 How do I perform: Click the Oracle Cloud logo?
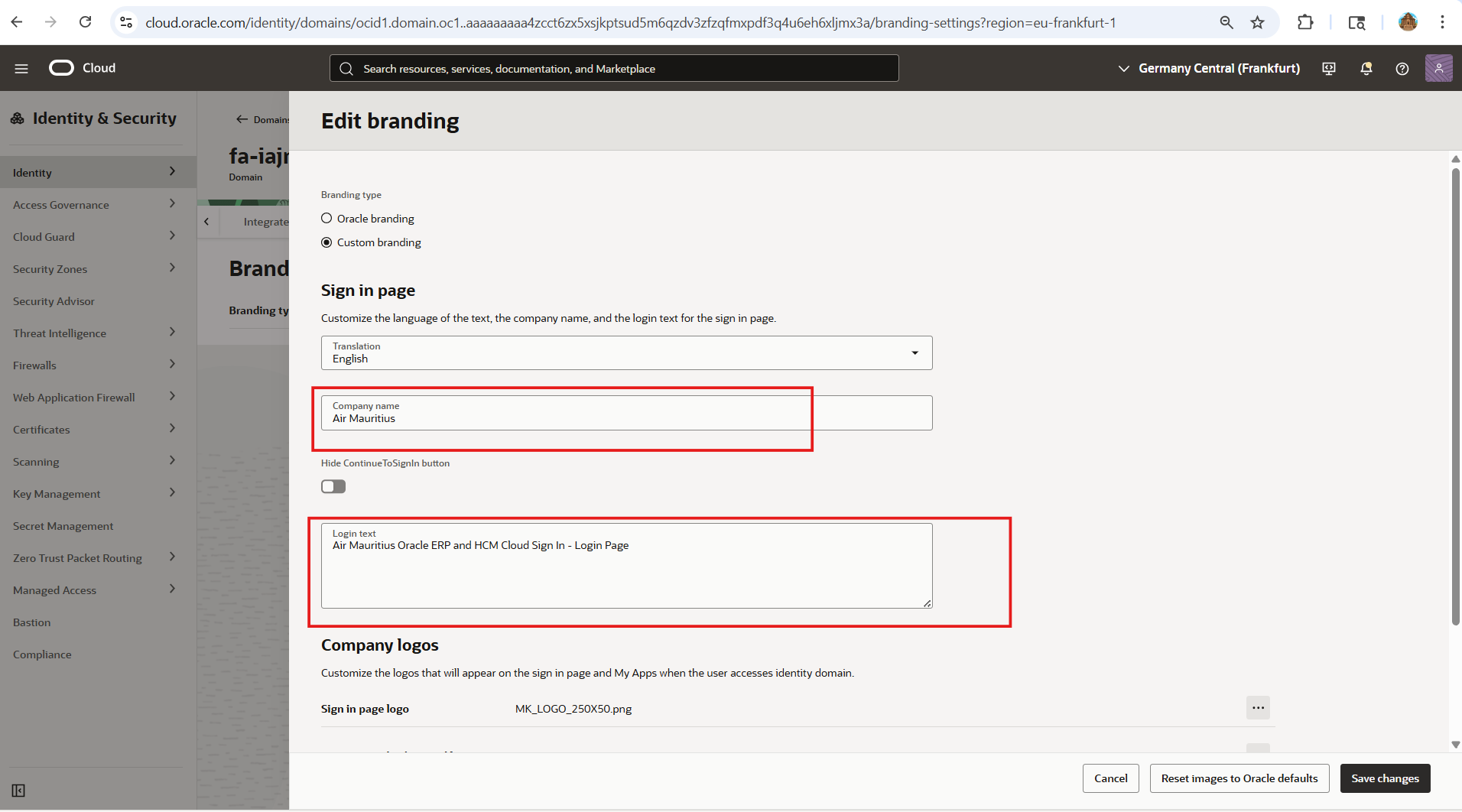pyautogui.click(x=82, y=68)
